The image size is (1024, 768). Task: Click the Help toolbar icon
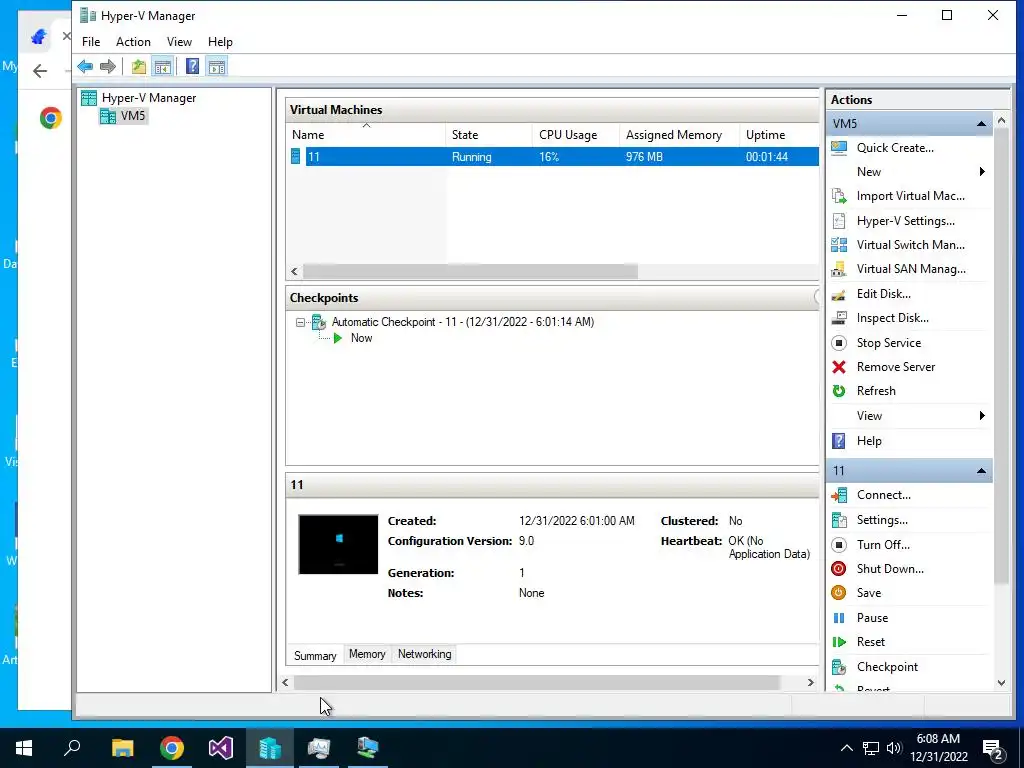[193, 66]
